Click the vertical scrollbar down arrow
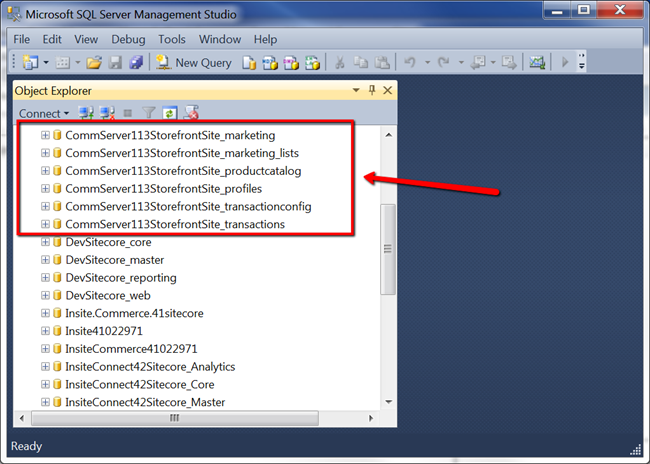Image resolution: width=650 pixels, height=464 pixels. pos(388,401)
